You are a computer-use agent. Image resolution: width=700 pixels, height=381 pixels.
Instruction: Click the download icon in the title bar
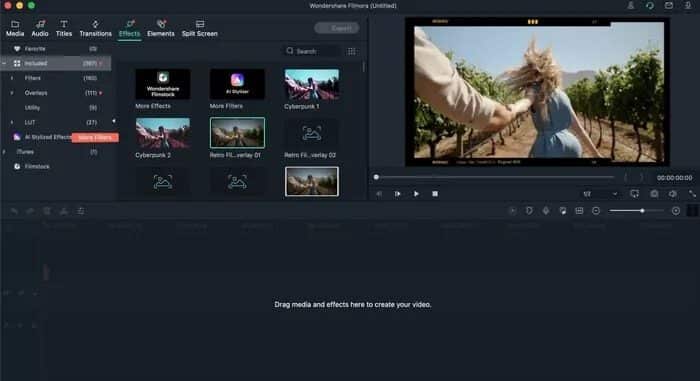[x=688, y=6]
